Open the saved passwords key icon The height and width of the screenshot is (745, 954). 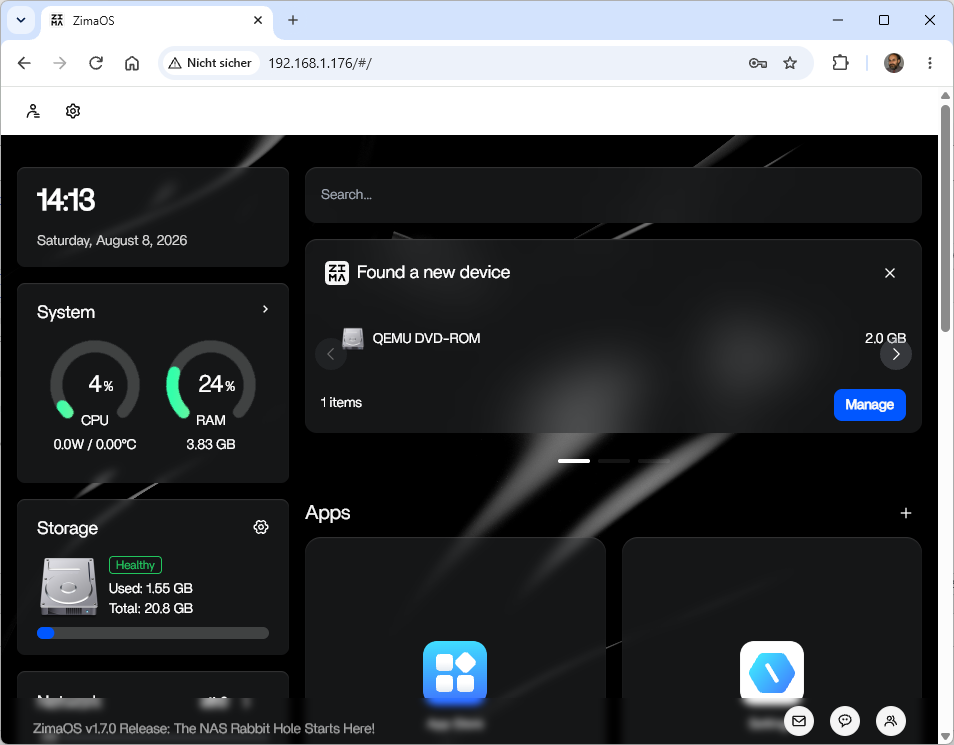click(757, 63)
